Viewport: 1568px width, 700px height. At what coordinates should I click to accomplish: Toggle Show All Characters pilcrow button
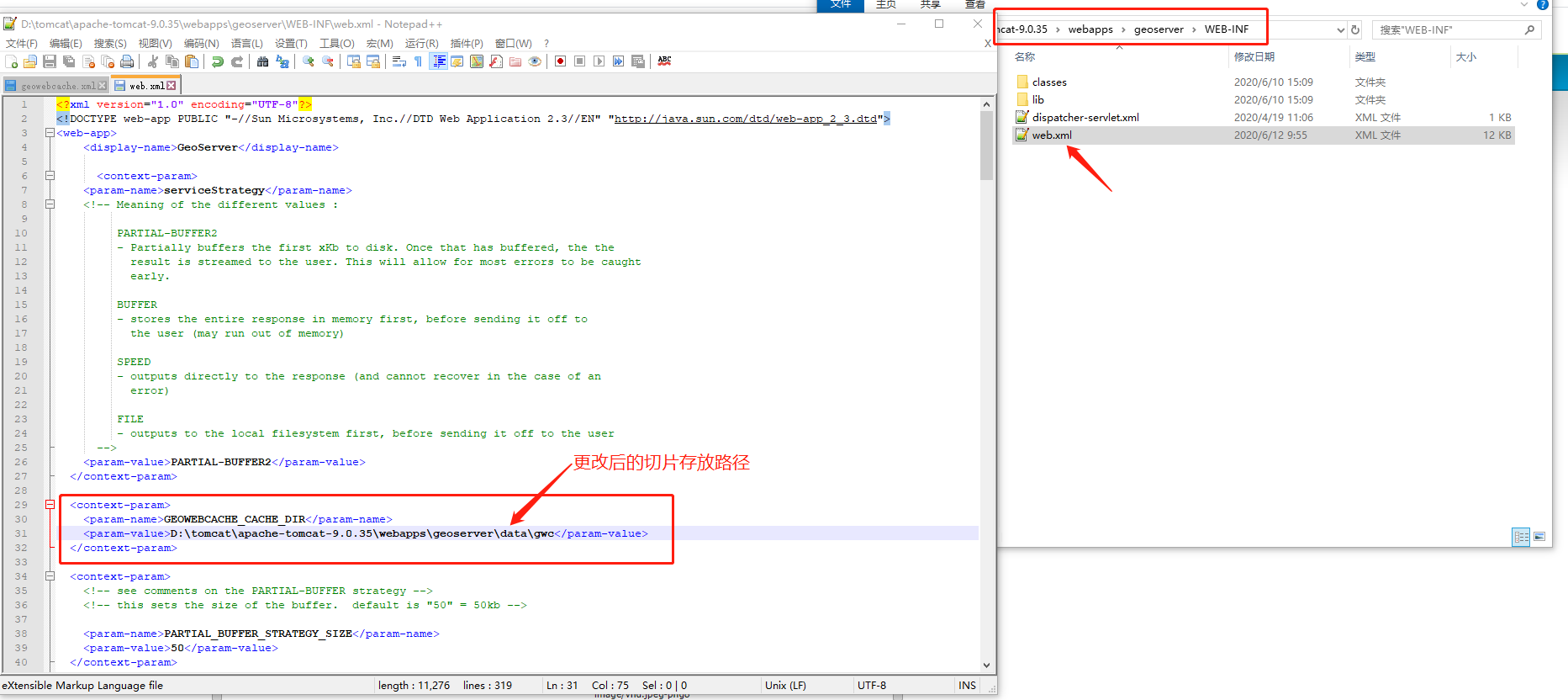pos(419,61)
